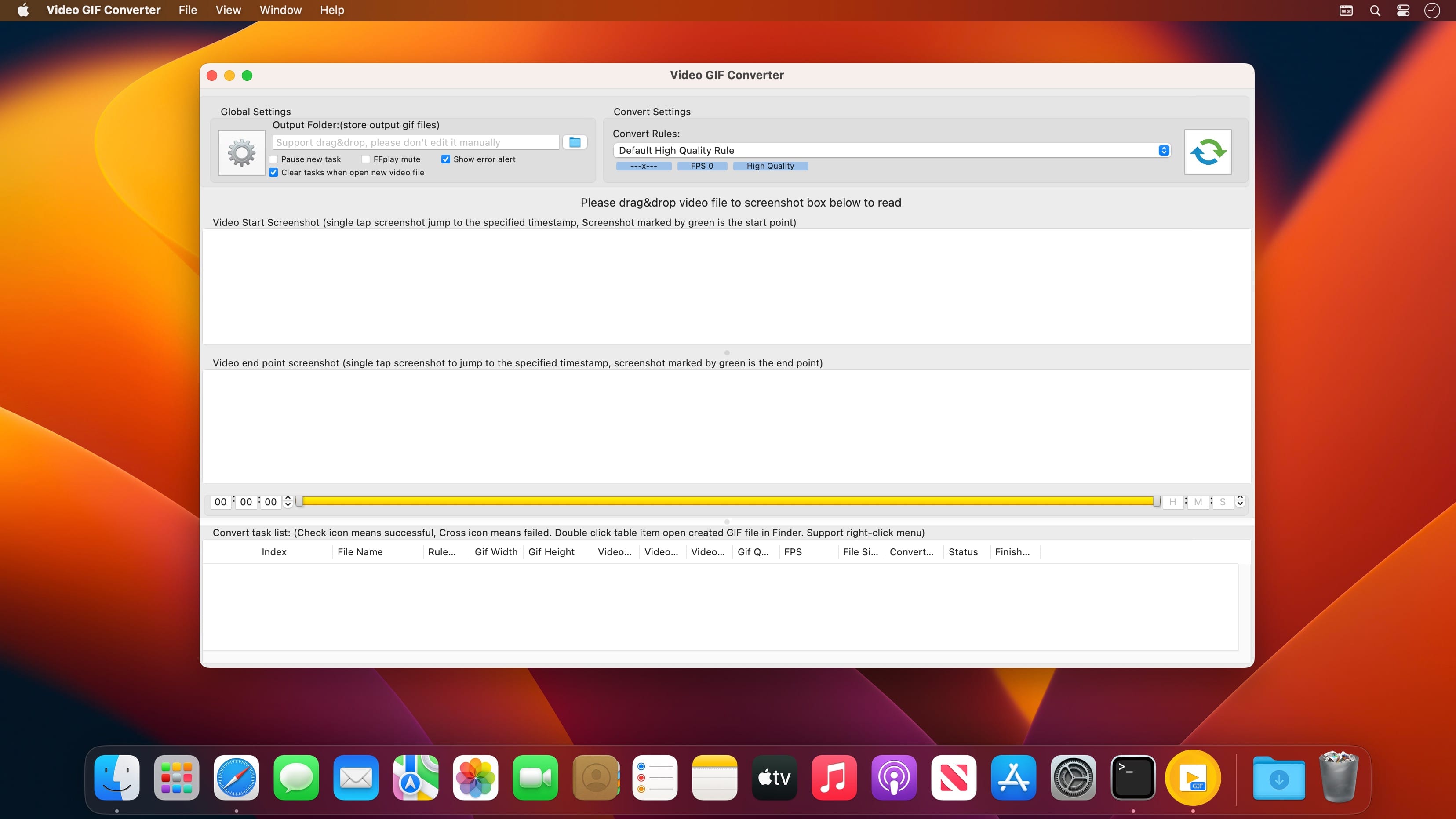Image resolution: width=1456 pixels, height=819 pixels.
Task: Browse output folder with blue folder icon
Action: pos(575,142)
